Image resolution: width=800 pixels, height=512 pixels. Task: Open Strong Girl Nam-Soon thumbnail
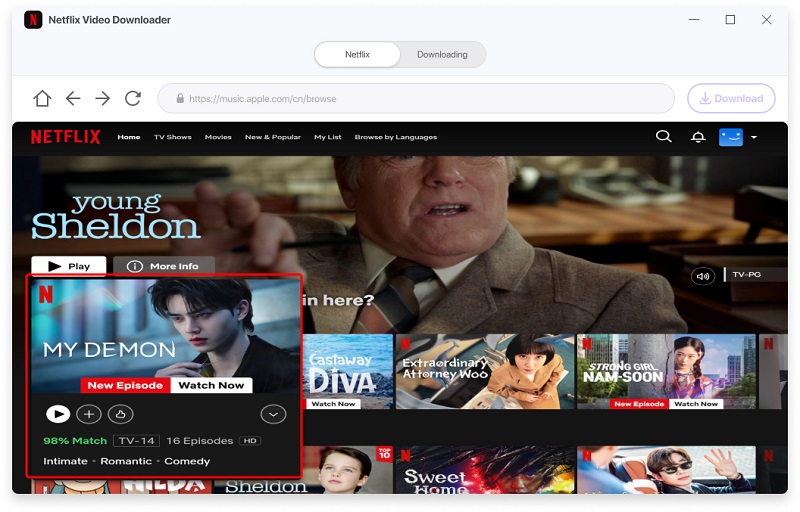point(666,371)
